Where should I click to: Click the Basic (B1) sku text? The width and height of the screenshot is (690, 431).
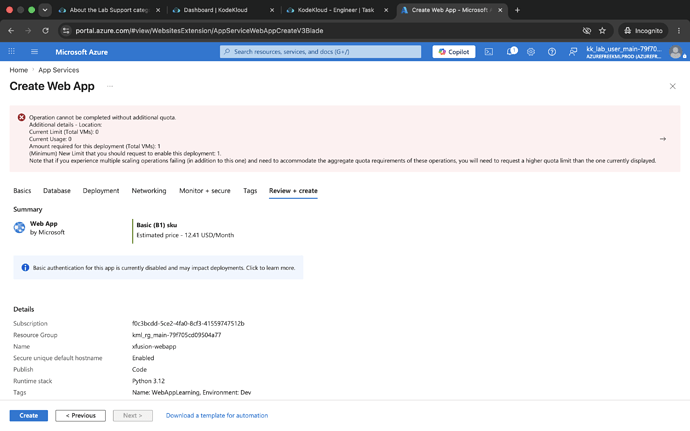click(157, 225)
